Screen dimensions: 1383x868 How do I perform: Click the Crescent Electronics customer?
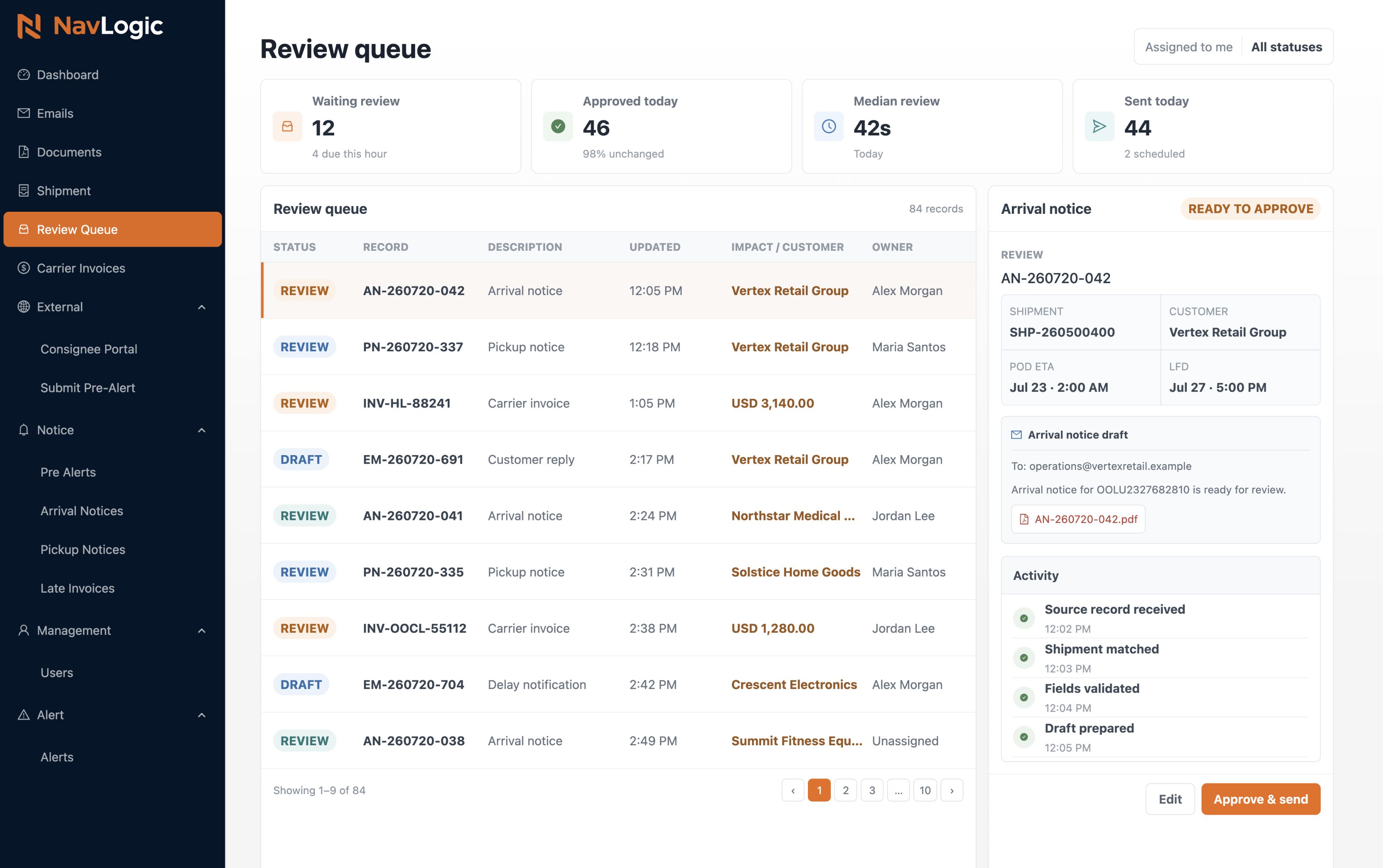click(794, 684)
